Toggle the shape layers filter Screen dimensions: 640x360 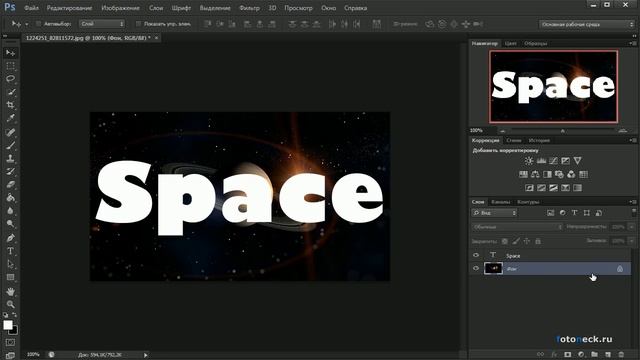pos(587,213)
